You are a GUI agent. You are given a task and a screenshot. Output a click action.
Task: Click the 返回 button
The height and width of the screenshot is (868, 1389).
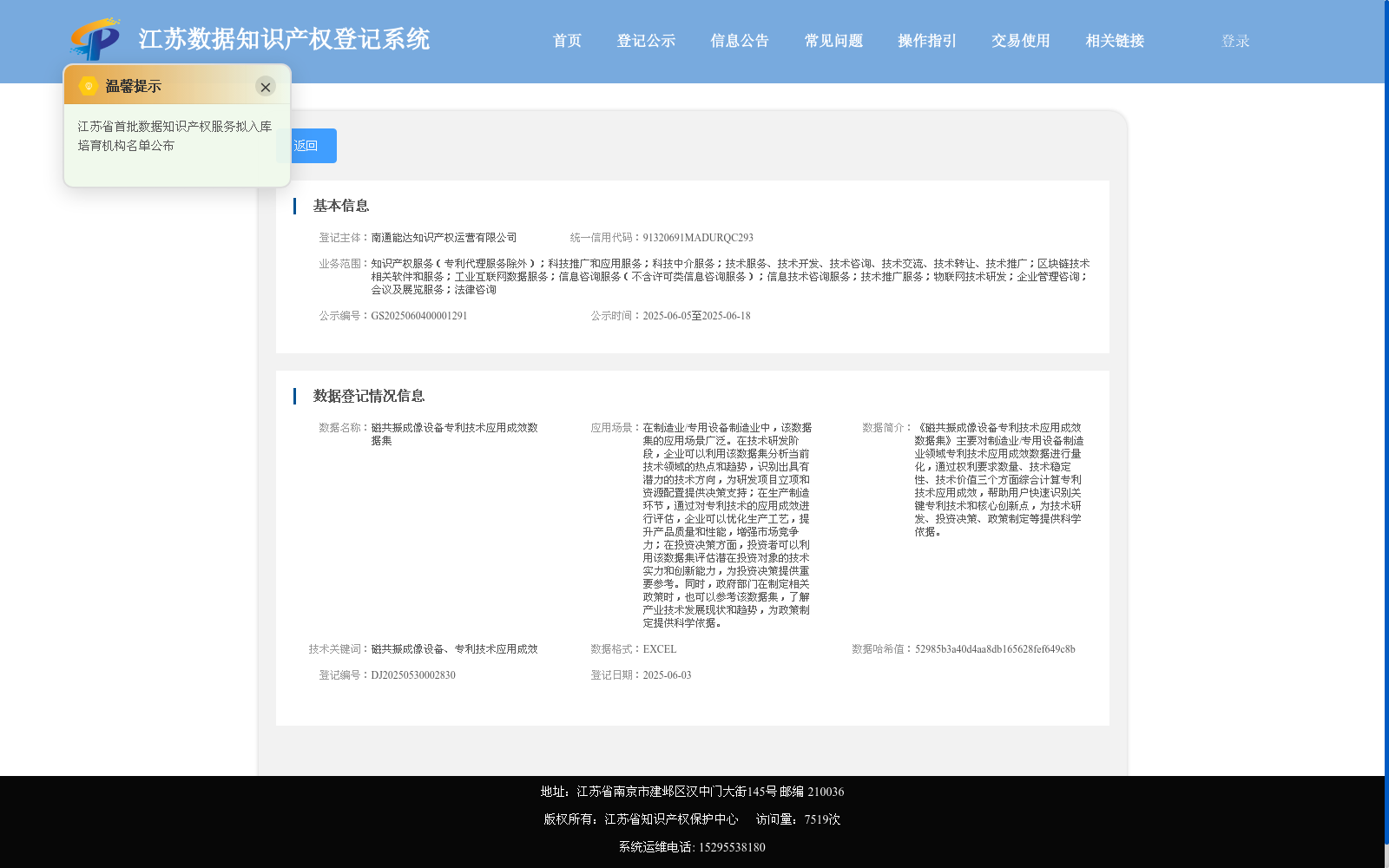tap(306, 146)
